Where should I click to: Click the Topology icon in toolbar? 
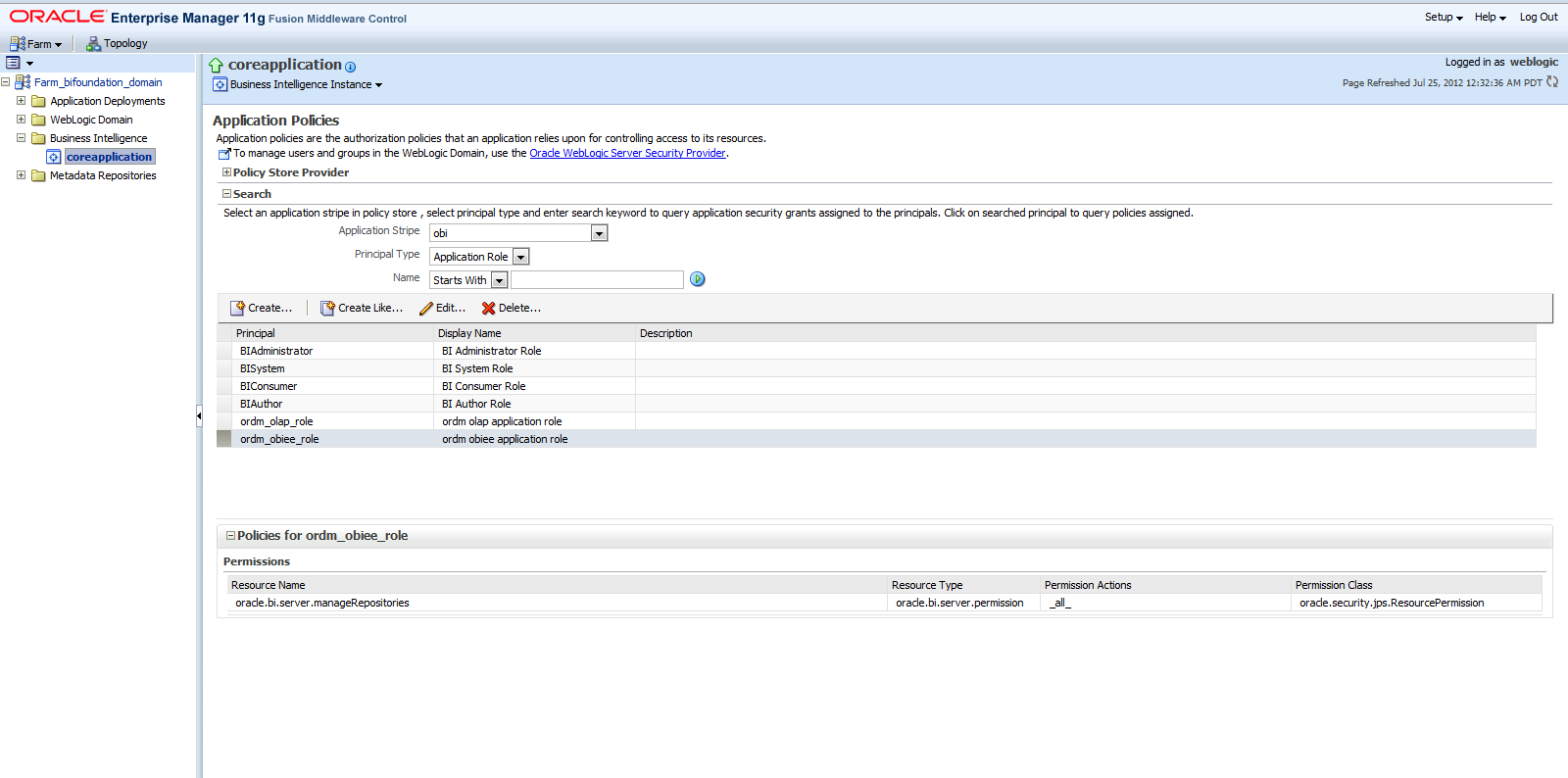click(93, 44)
